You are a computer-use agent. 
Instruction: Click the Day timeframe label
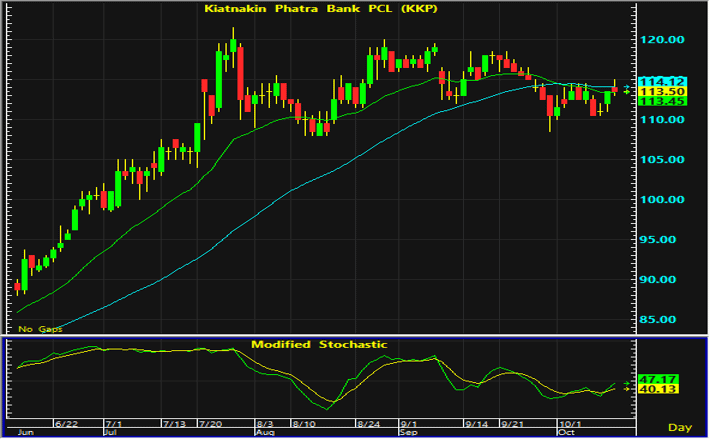680,427
